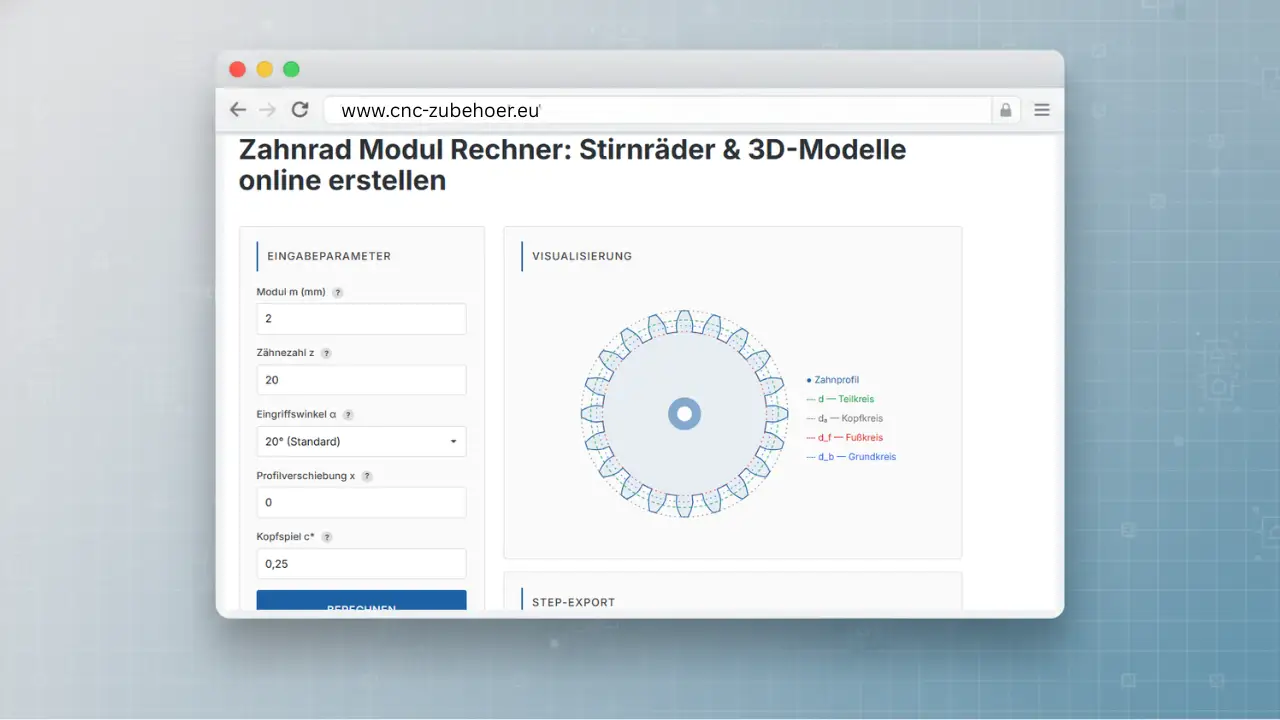Screen dimensions: 1280x720
Task: Click the padlock icon in the address bar
Action: pyautogui.click(x=1006, y=110)
